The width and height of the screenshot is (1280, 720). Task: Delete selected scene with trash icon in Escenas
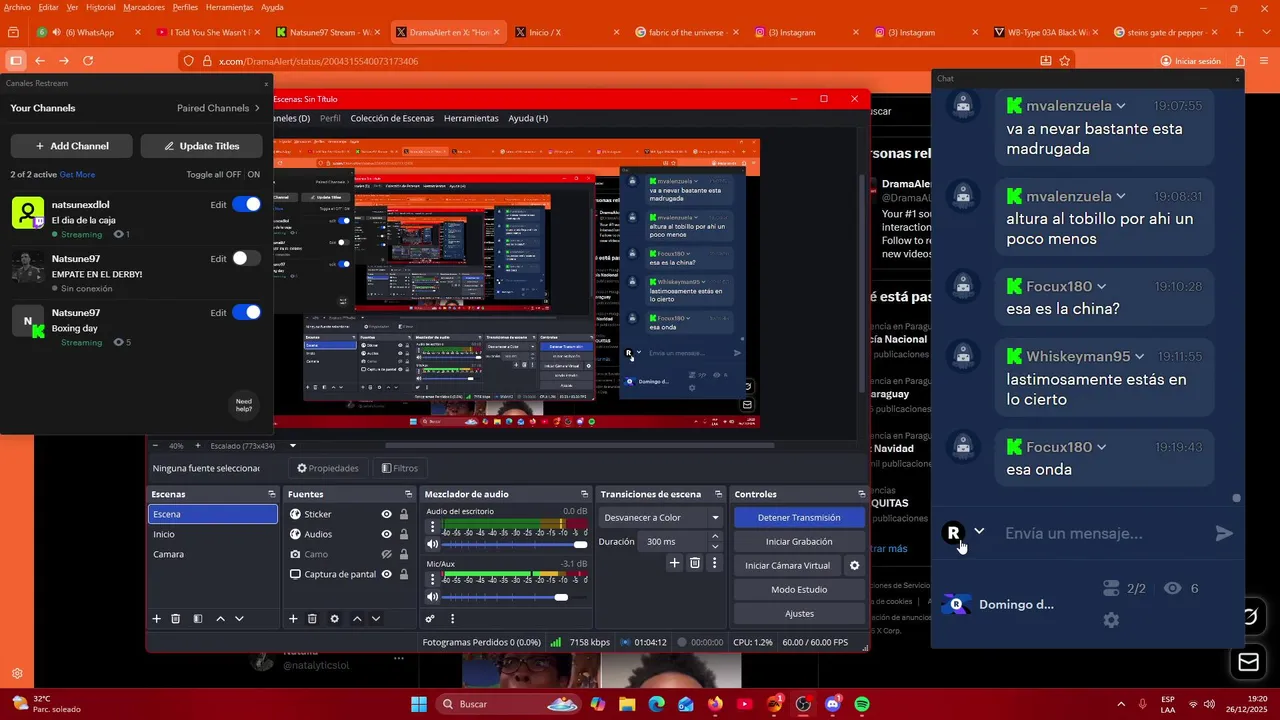point(175,619)
